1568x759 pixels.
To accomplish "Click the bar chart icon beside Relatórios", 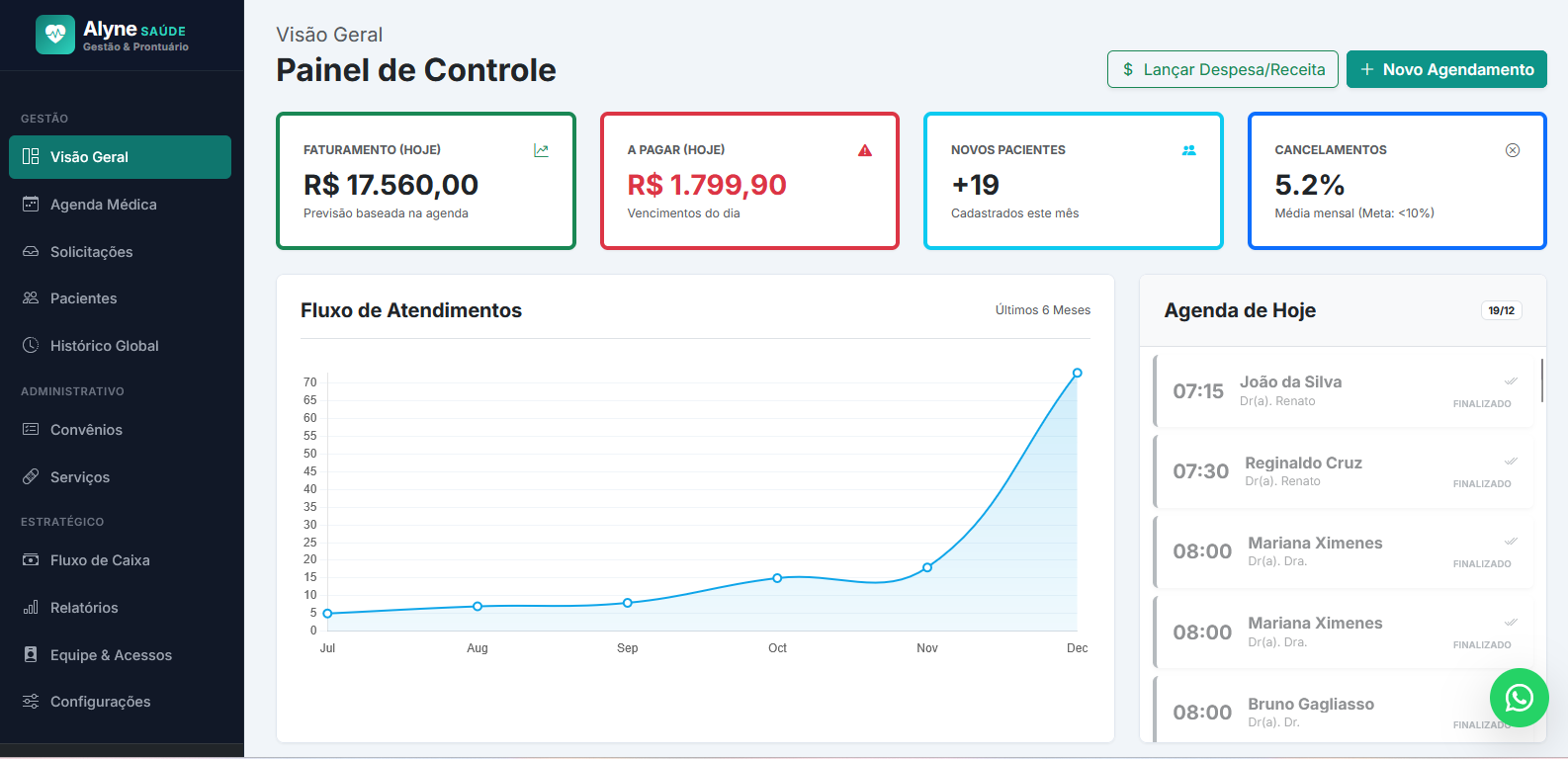I will pyautogui.click(x=31, y=608).
